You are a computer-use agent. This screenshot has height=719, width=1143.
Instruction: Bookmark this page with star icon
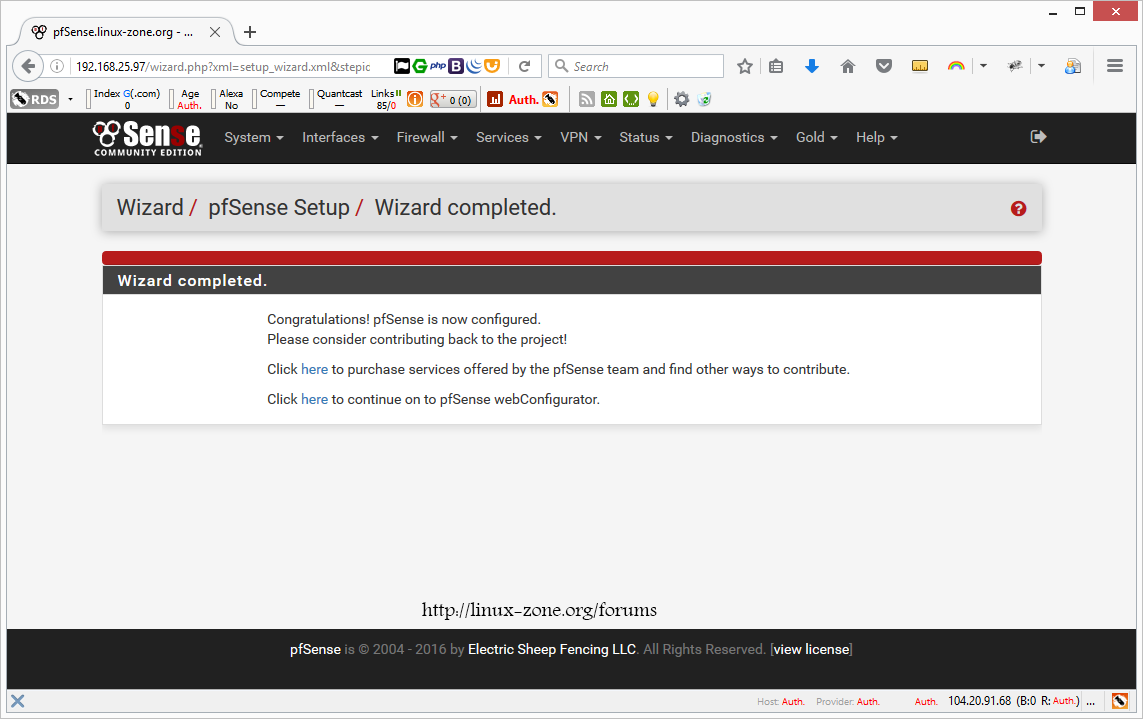745,67
